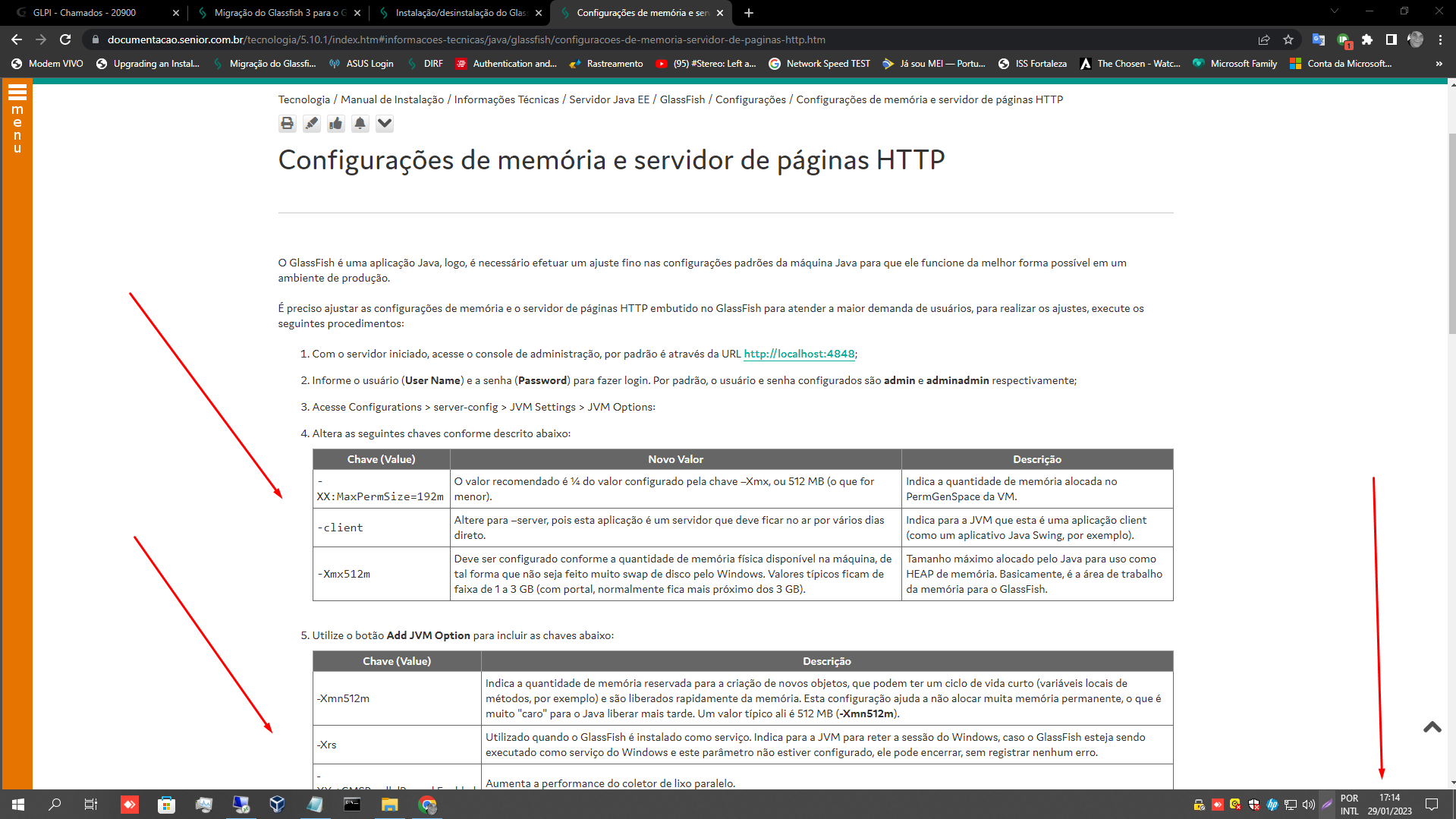Show more bookmarks overflow chevron
1456x819 pixels.
pos(1439,64)
